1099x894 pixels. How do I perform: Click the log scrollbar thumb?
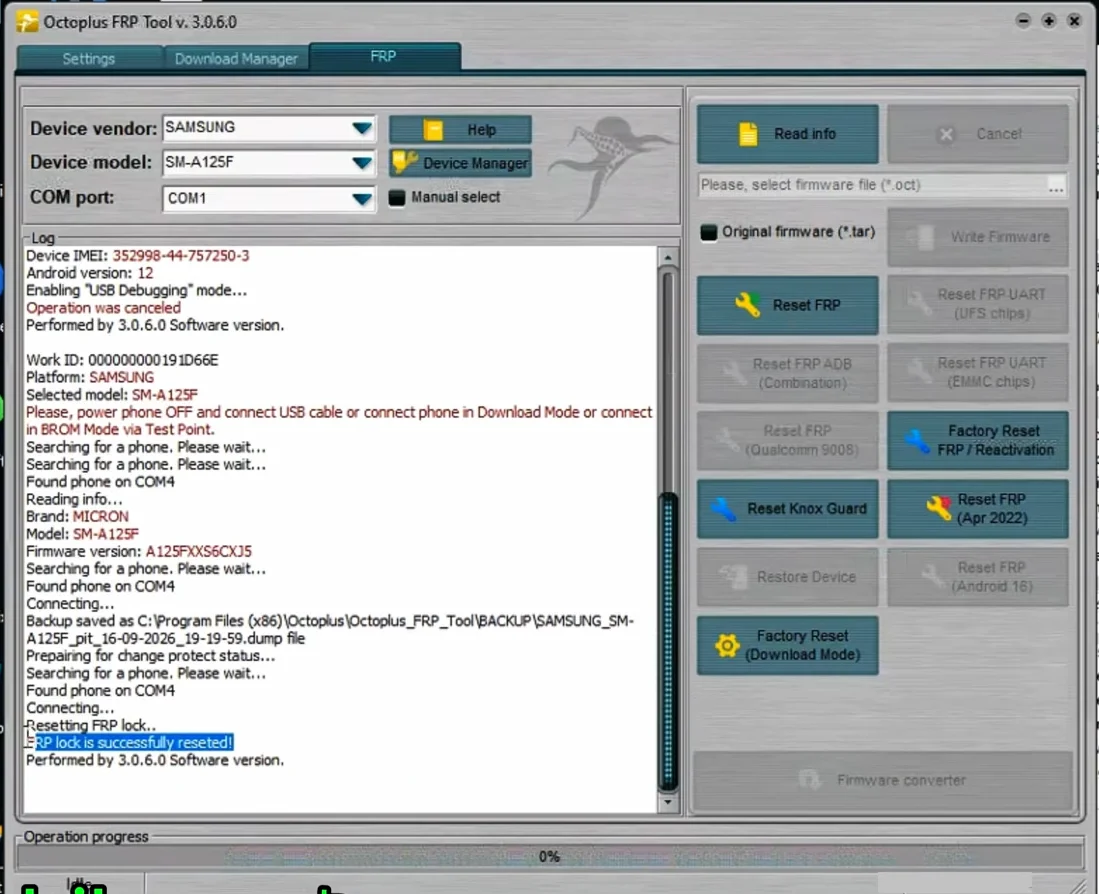point(668,641)
